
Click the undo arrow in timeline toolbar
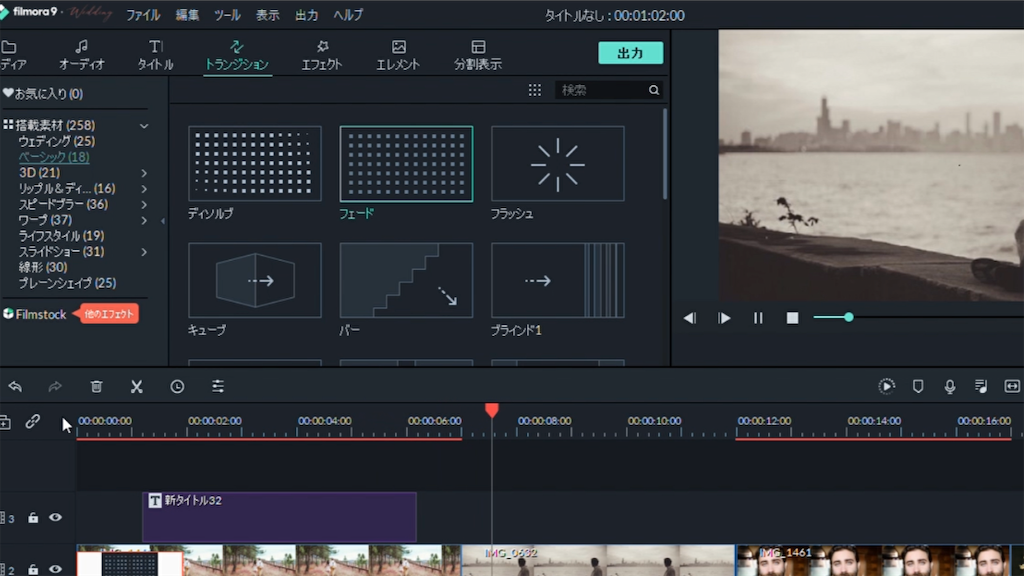(x=15, y=386)
